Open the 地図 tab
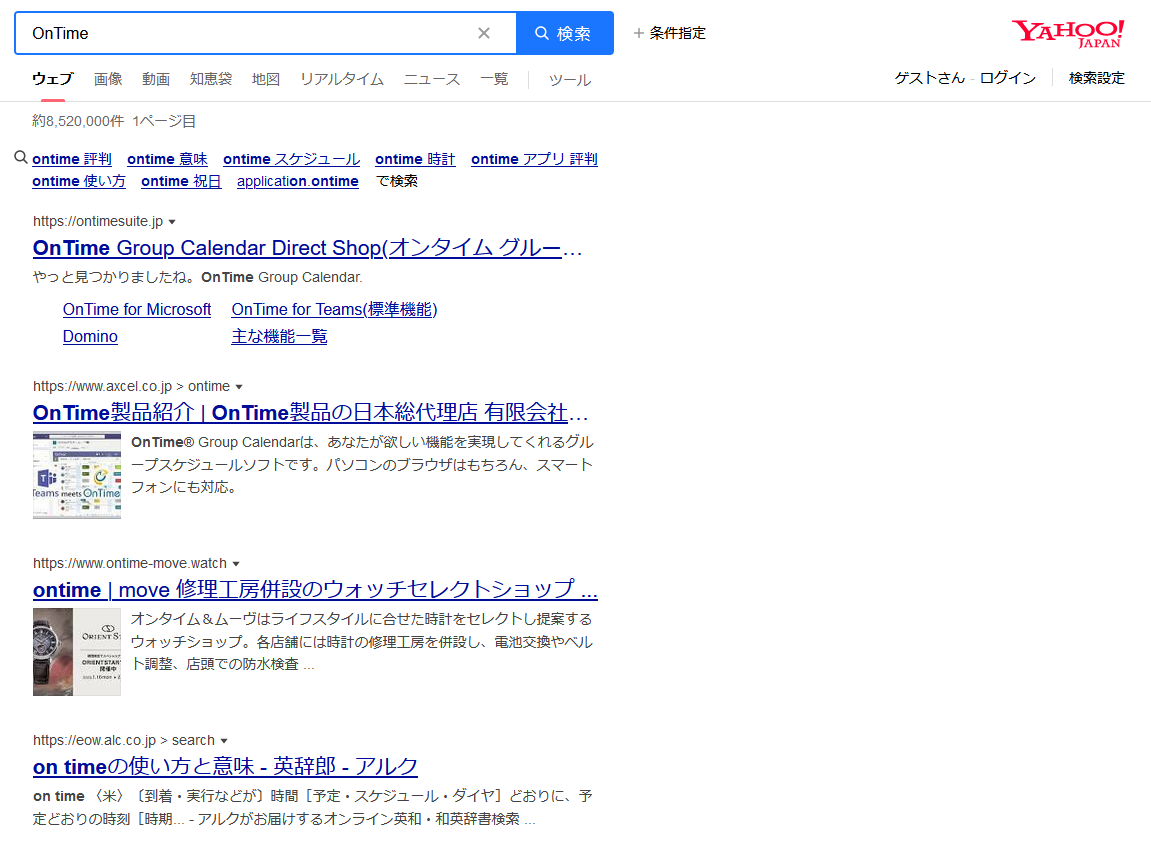Screen dimensions: 1151x849 click(266, 79)
